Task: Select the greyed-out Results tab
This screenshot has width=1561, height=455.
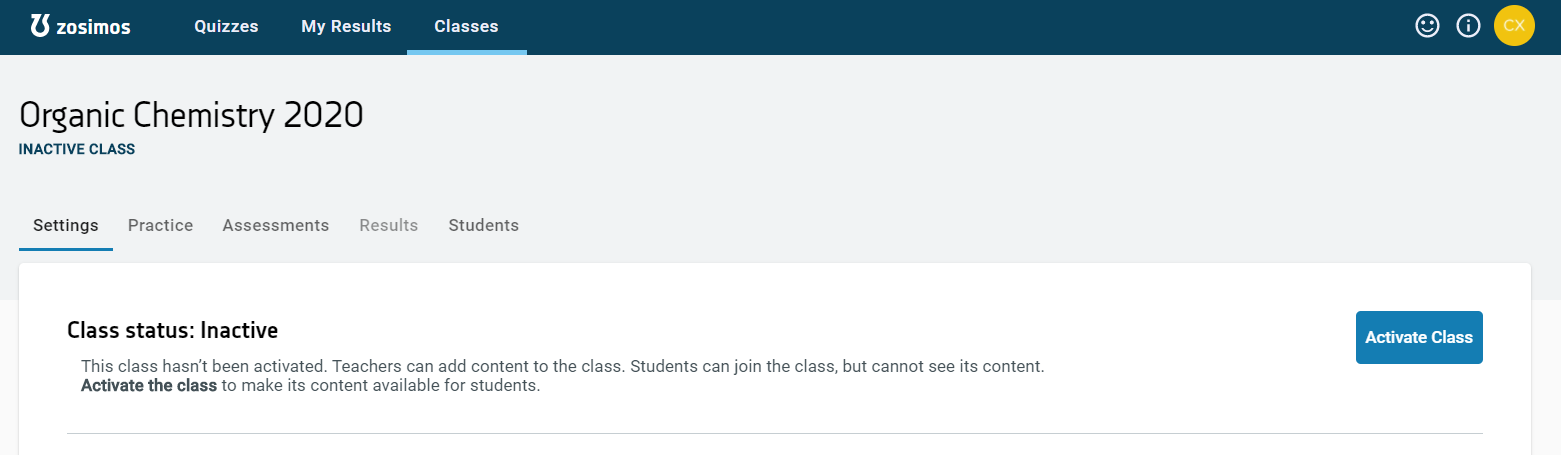Action: [389, 225]
